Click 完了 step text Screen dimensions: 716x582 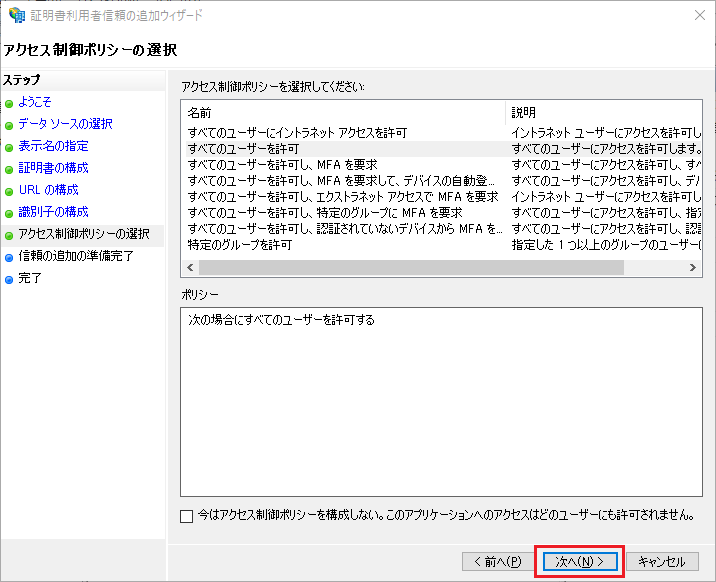30,278
